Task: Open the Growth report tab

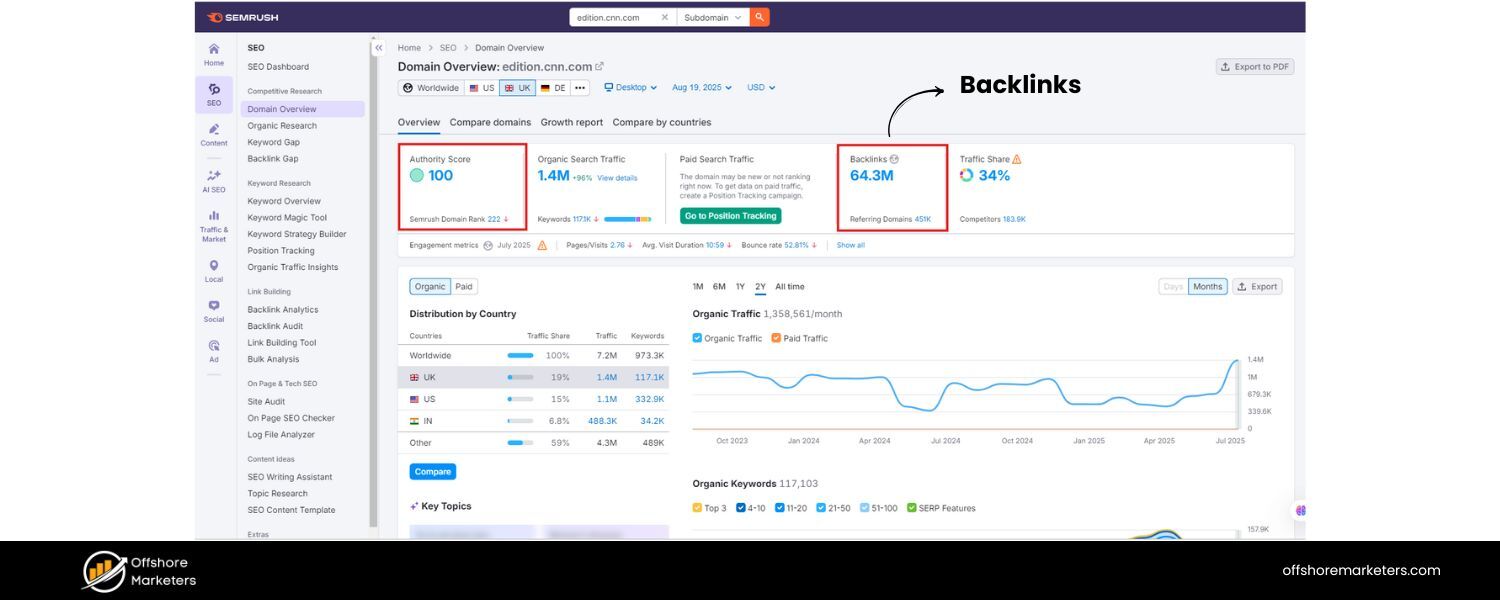Action: point(570,122)
